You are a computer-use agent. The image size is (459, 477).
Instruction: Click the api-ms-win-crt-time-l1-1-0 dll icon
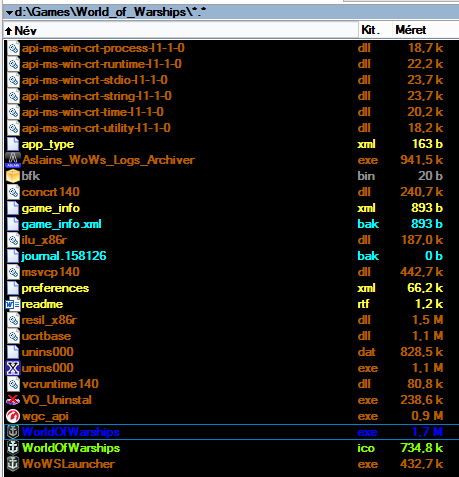coord(13,112)
